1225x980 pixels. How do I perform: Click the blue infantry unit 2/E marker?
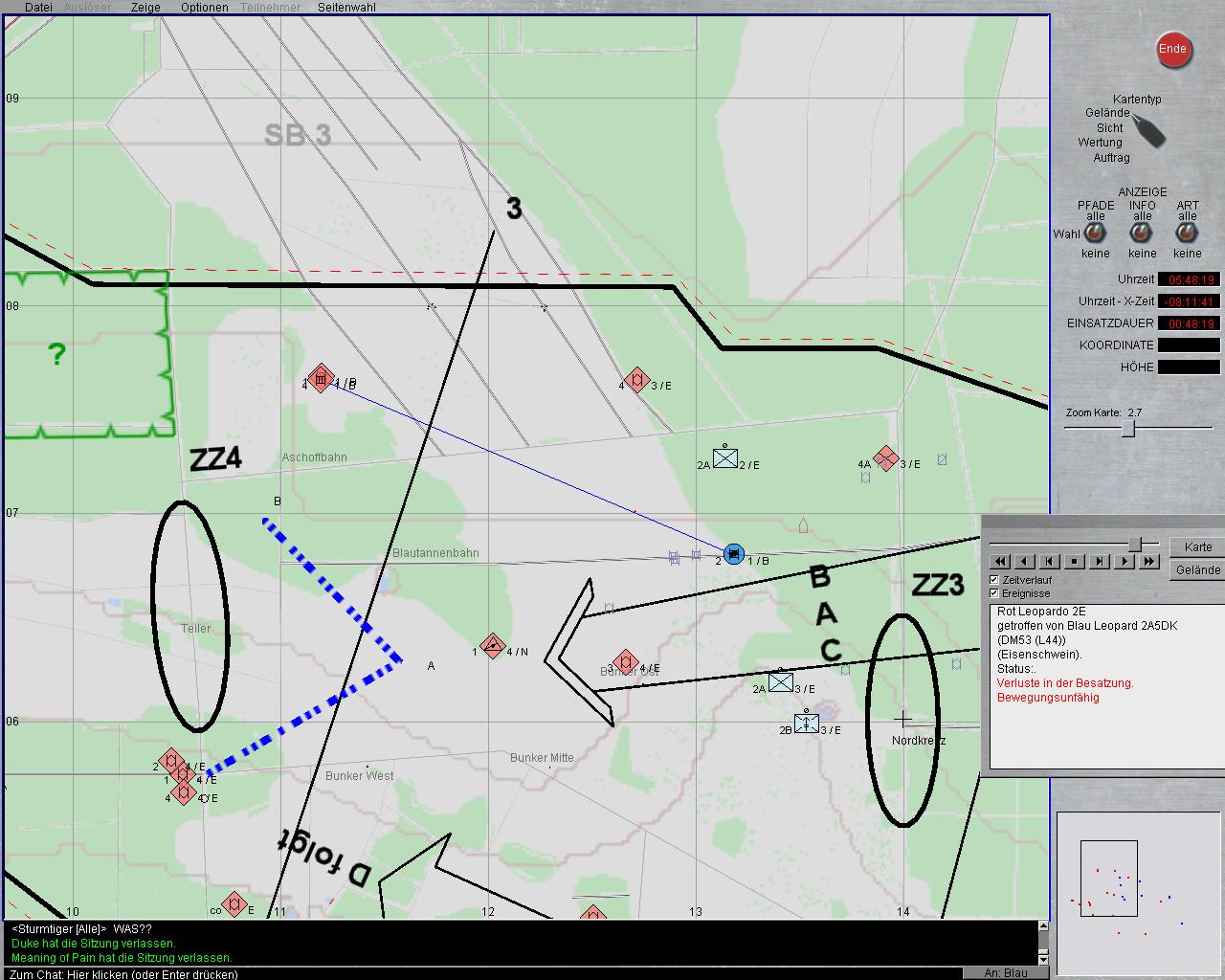725,459
